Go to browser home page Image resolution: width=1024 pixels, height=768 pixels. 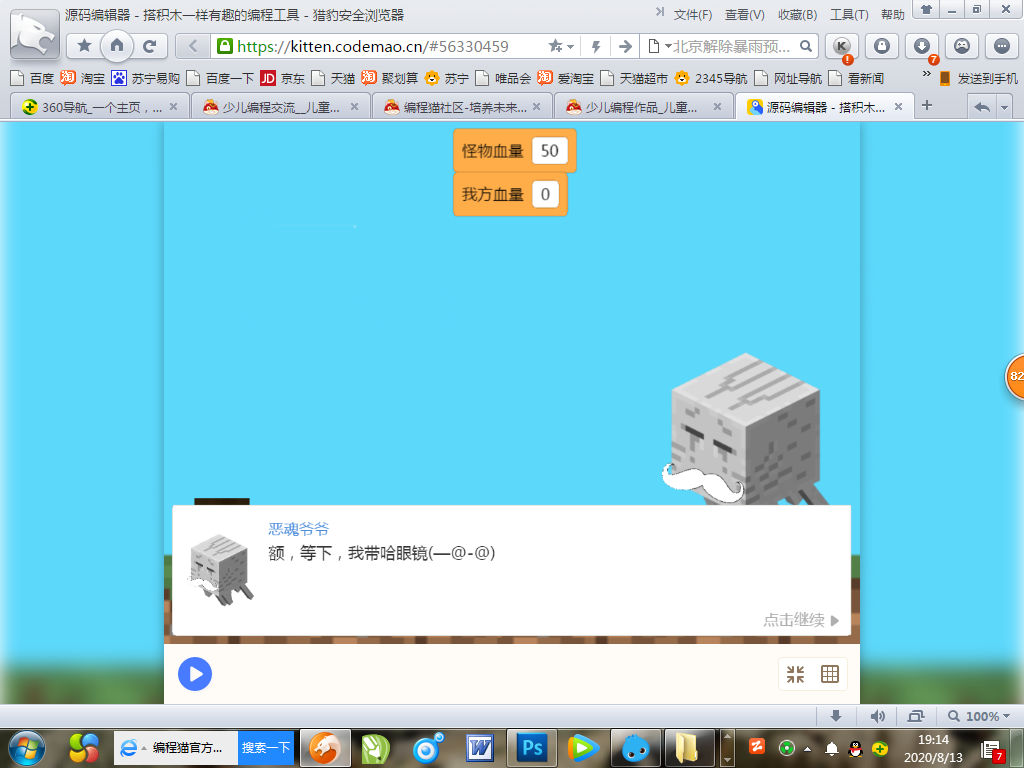click(117, 46)
